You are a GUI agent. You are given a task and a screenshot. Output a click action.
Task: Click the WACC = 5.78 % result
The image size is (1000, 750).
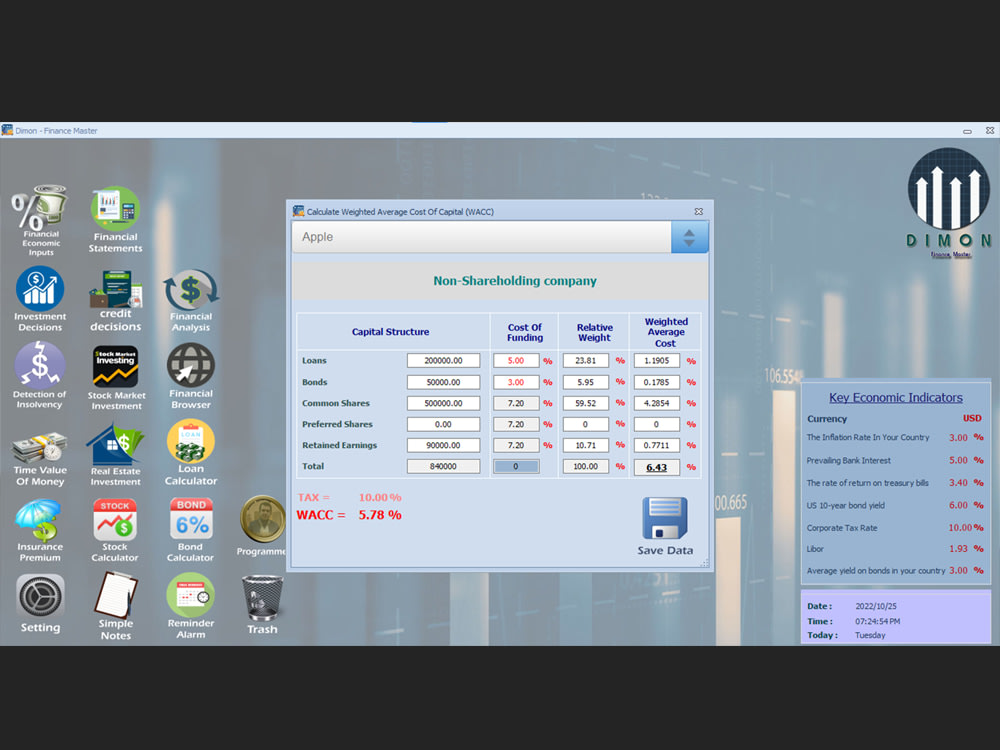point(349,515)
